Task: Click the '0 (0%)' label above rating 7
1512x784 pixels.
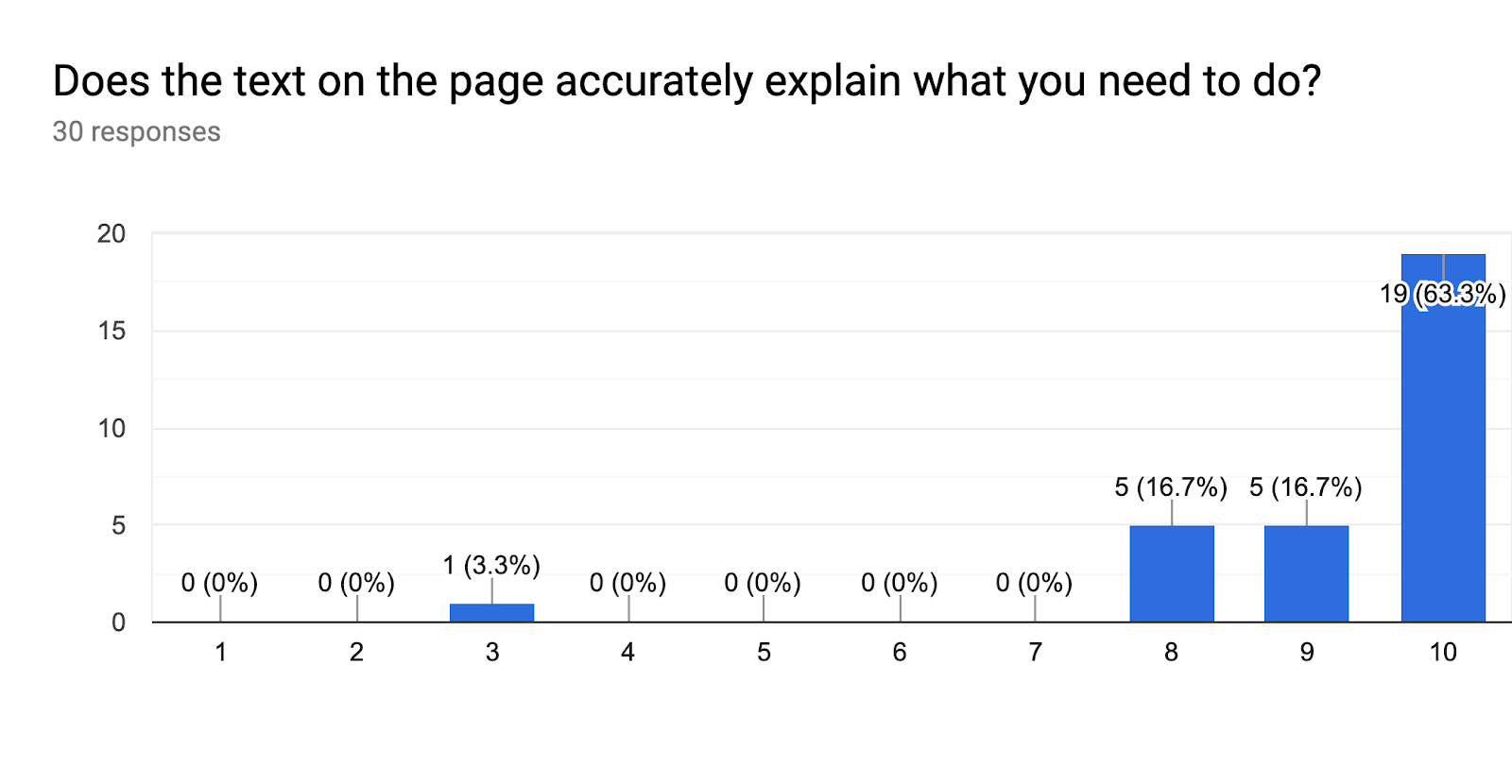Action: pos(1034,582)
